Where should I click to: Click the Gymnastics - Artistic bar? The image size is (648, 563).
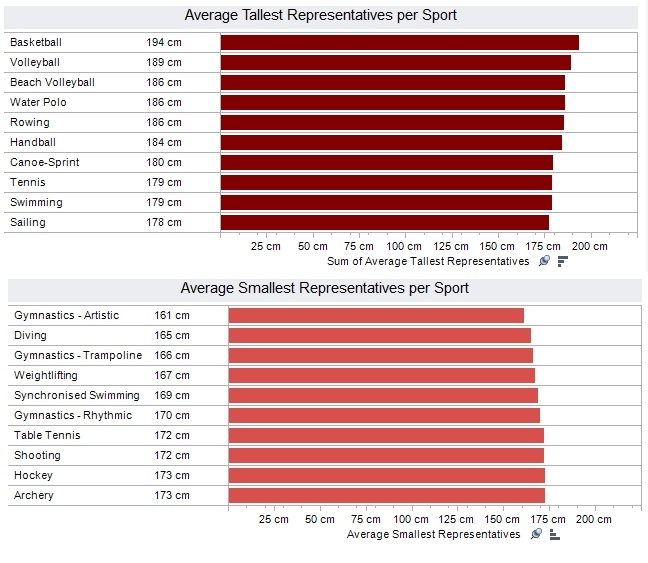376,315
